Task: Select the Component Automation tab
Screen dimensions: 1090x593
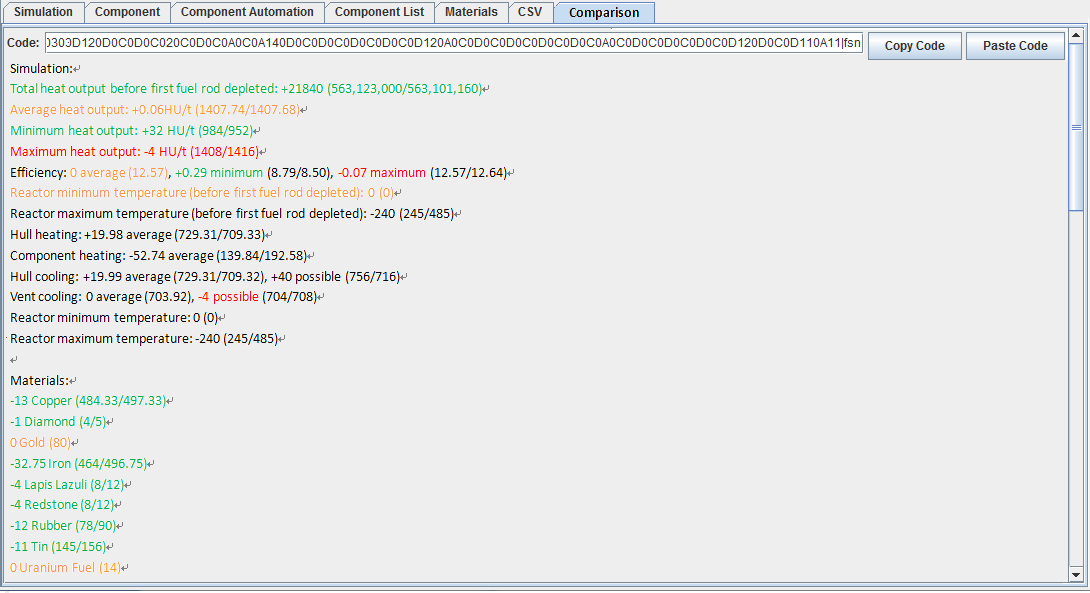Action: (246, 13)
